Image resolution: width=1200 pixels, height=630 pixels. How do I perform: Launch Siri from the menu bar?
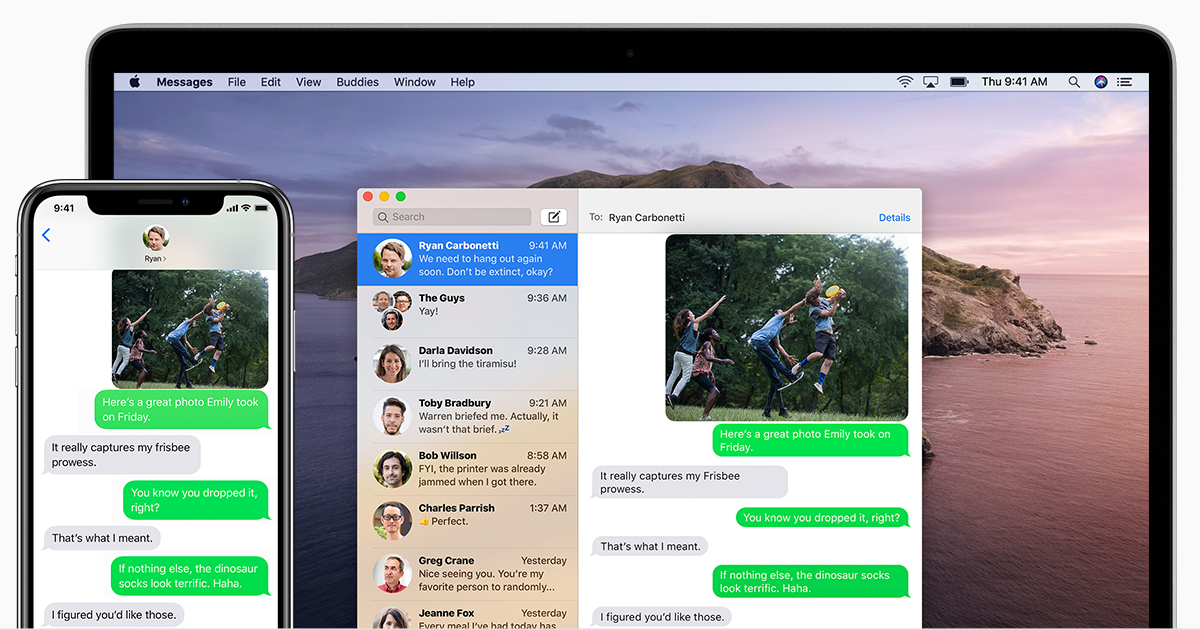click(x=1101, y=82)
